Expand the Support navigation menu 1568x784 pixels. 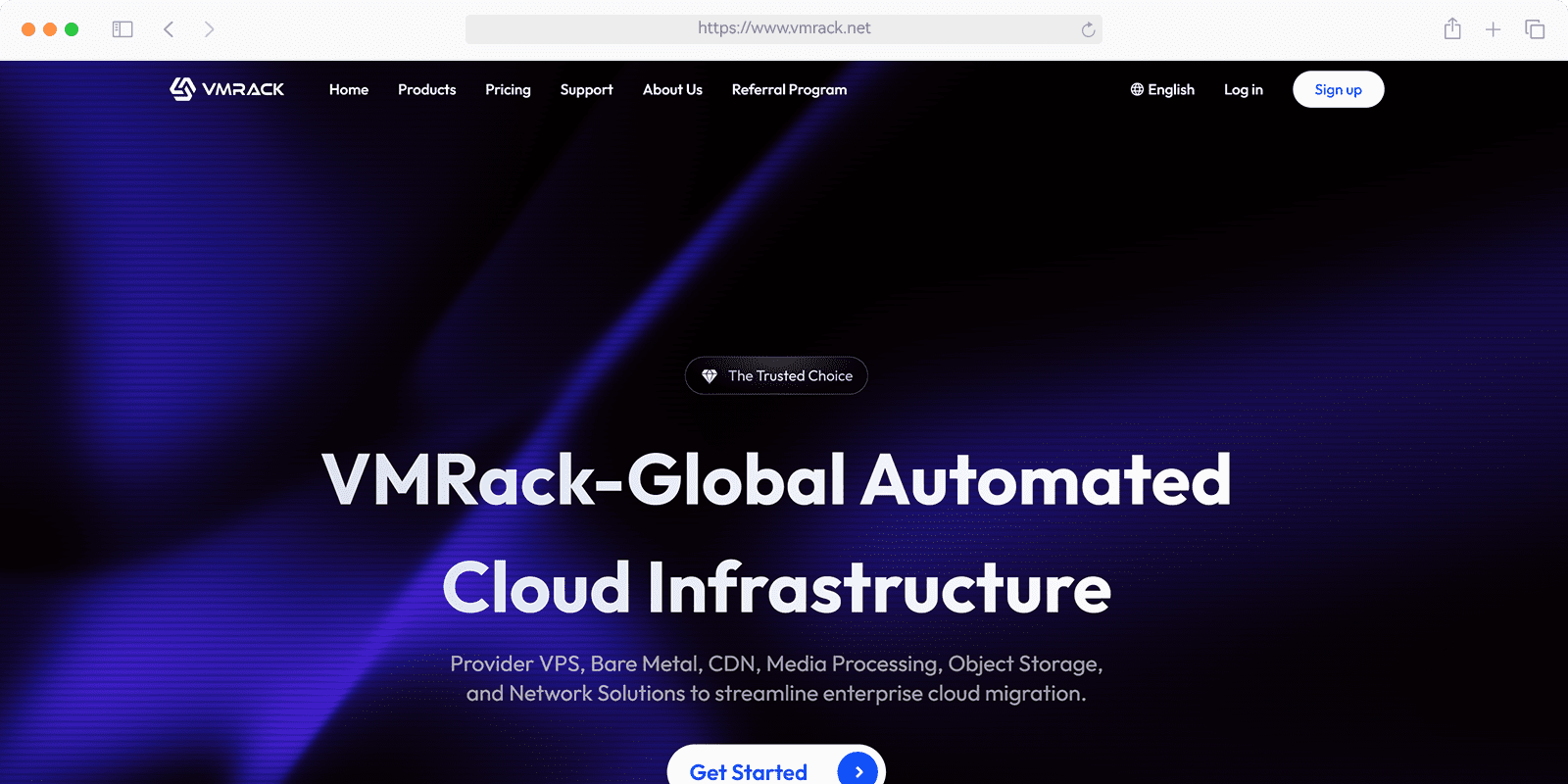pos(586,89)
